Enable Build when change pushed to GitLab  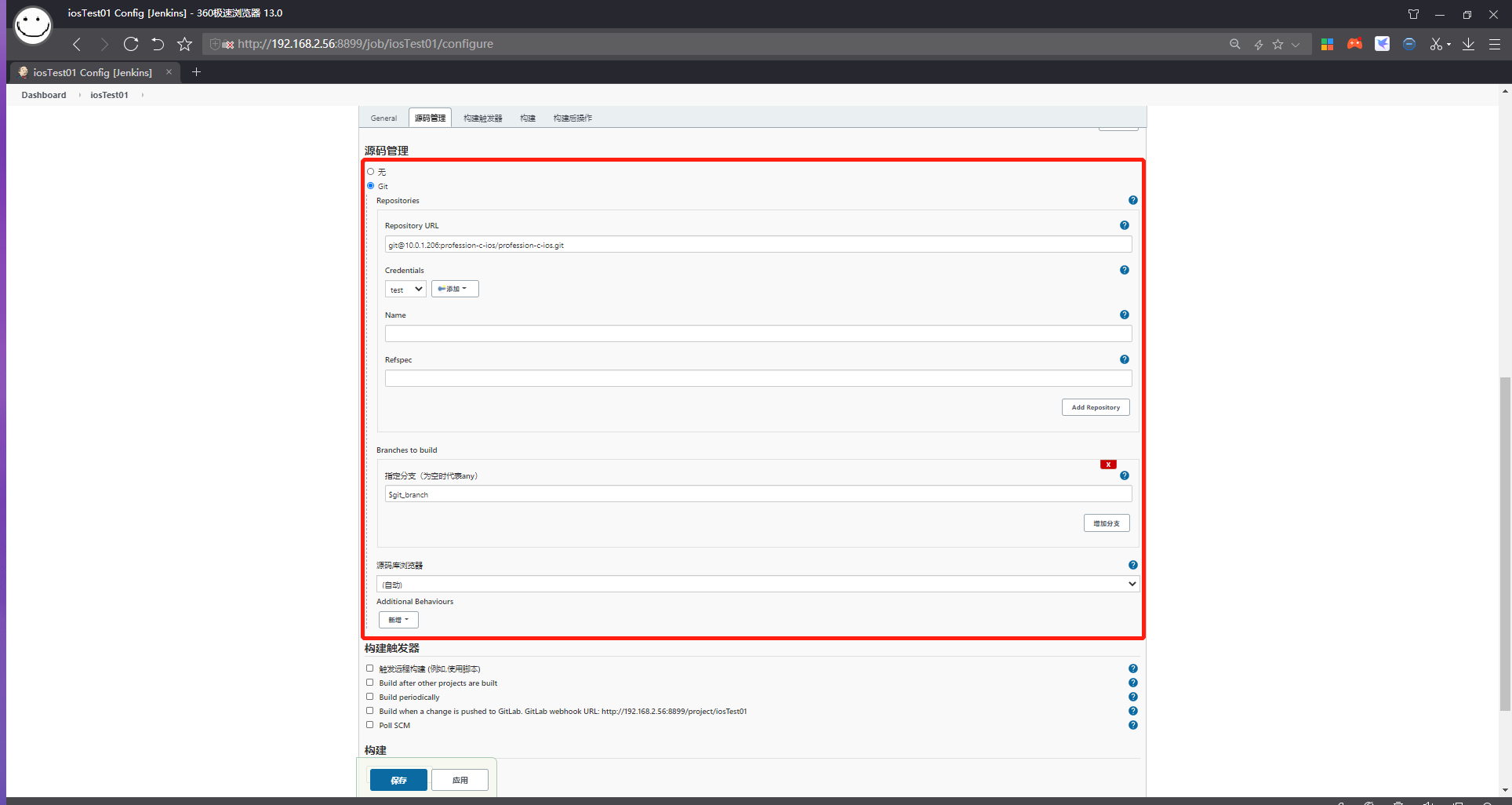click(x=370, y=711)
